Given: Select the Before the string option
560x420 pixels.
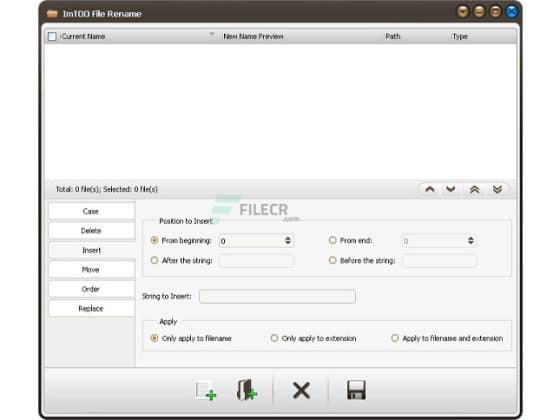Looking at the screenshot, I should tap(332, 260).
